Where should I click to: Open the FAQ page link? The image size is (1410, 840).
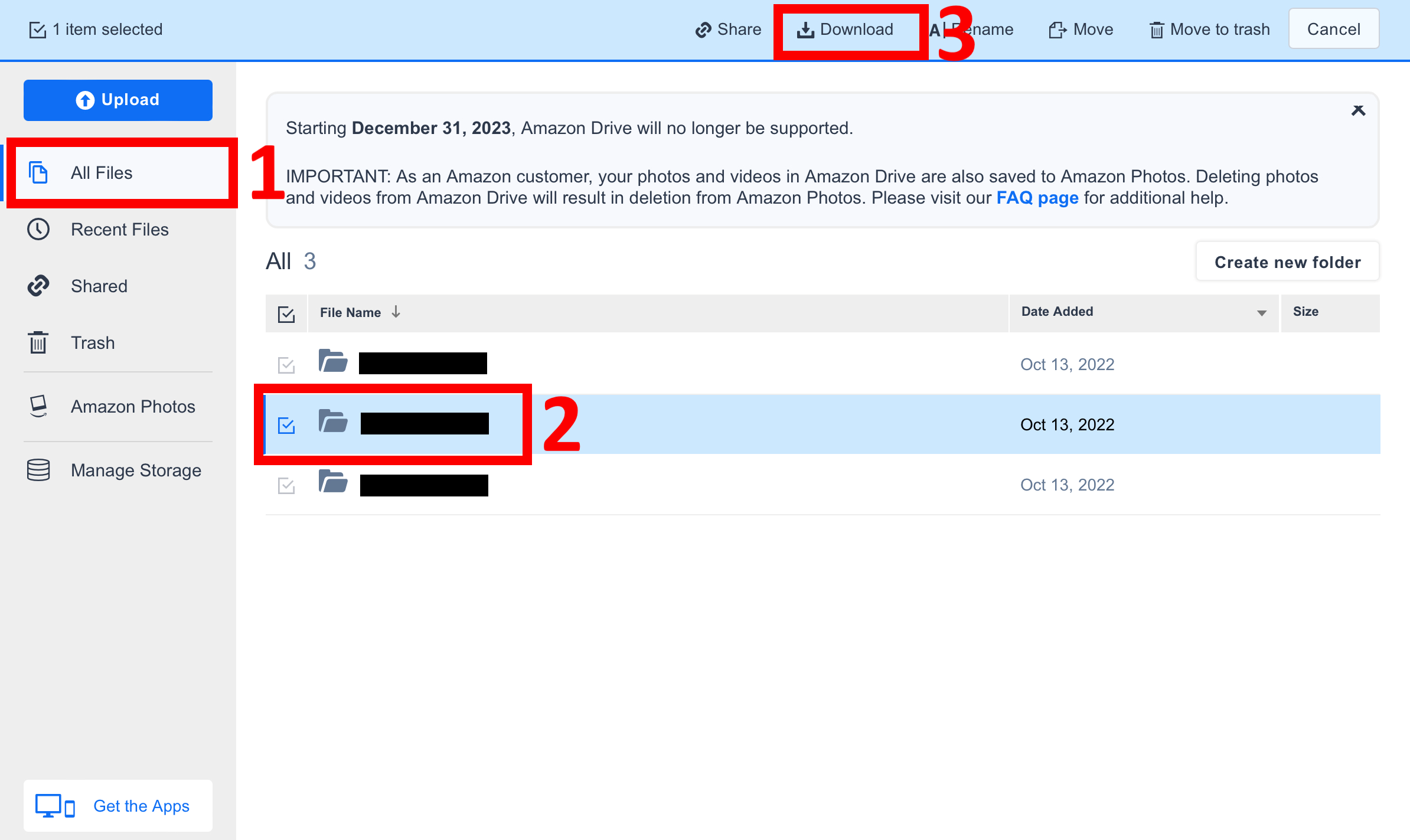pyautogui.click(x=1037, y=198)
